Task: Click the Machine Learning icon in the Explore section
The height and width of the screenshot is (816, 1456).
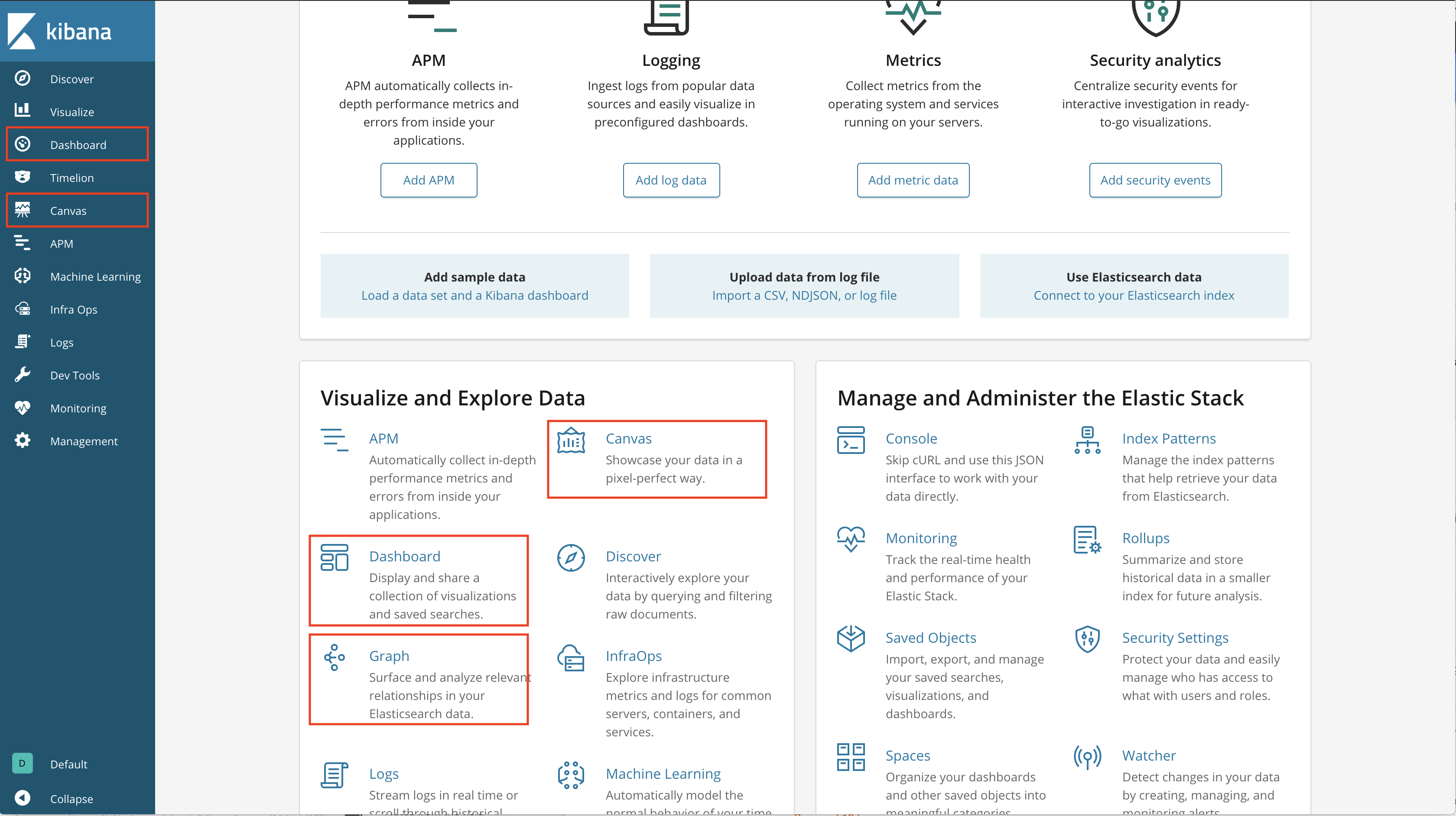Action: coord(571,775)
